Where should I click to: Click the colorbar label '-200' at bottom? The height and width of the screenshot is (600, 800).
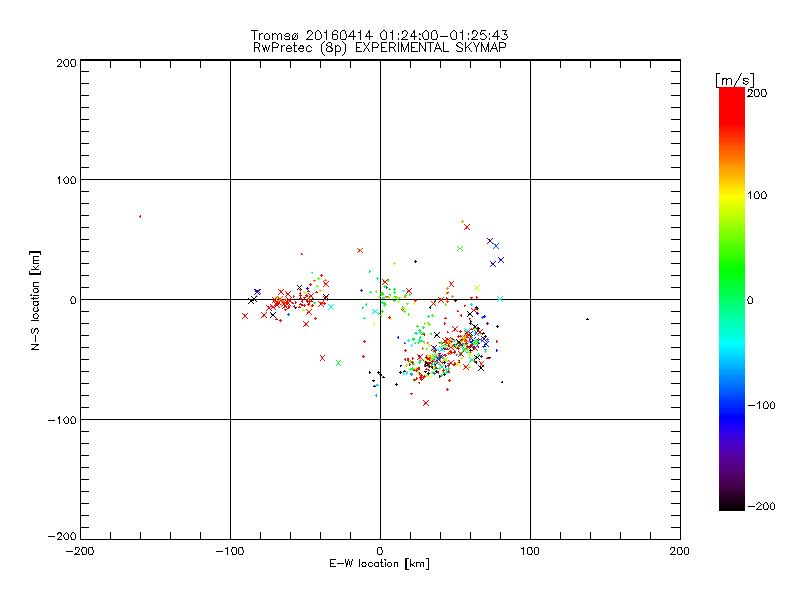[762, 506]
